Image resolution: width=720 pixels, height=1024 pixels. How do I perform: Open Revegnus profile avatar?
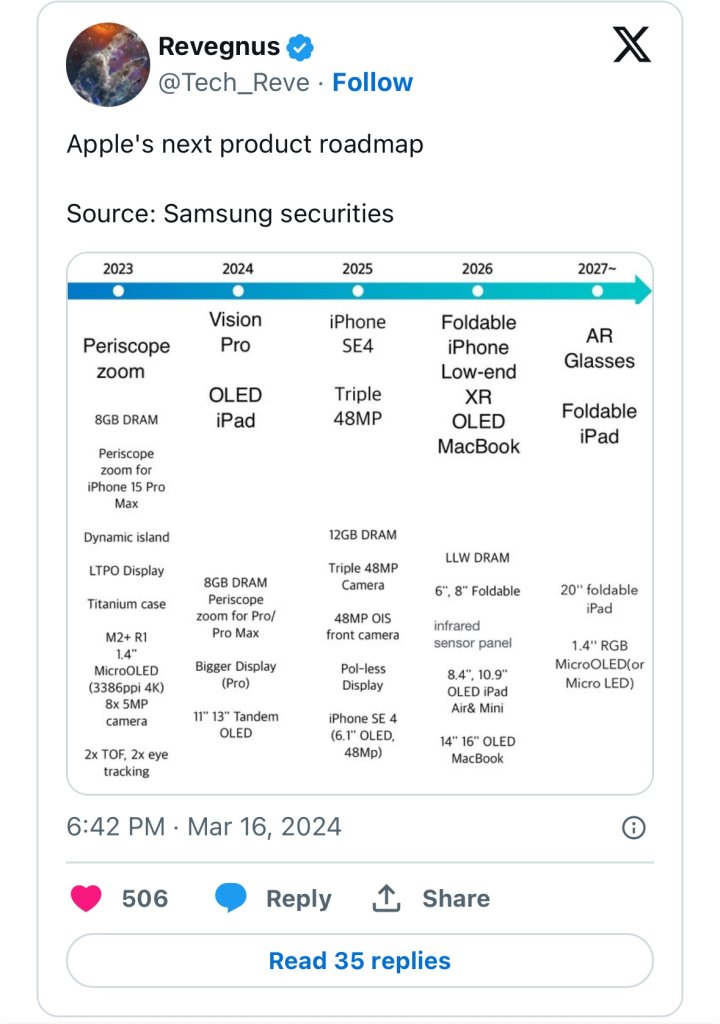108,65
